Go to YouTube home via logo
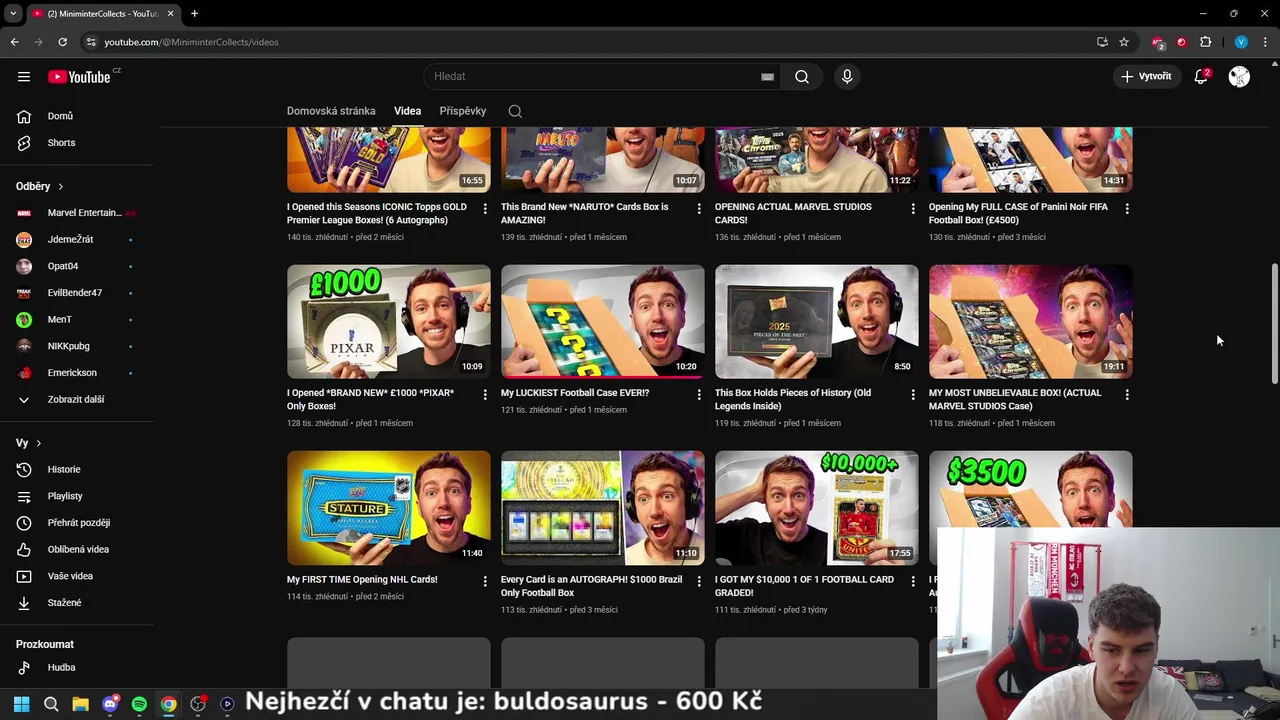Viewport: 1280px width, 720px height. pos(80,77)
